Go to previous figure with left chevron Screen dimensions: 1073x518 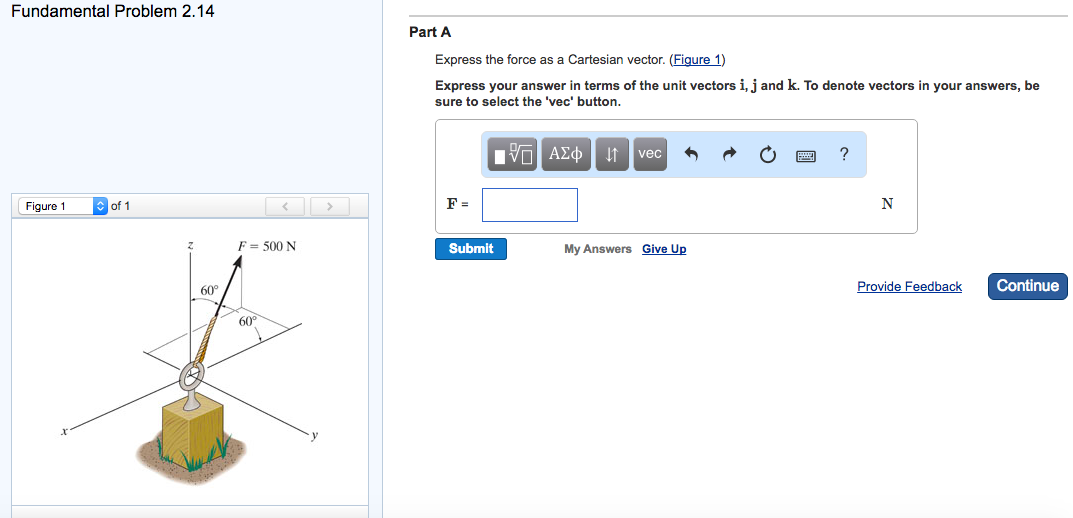(286, 207)
